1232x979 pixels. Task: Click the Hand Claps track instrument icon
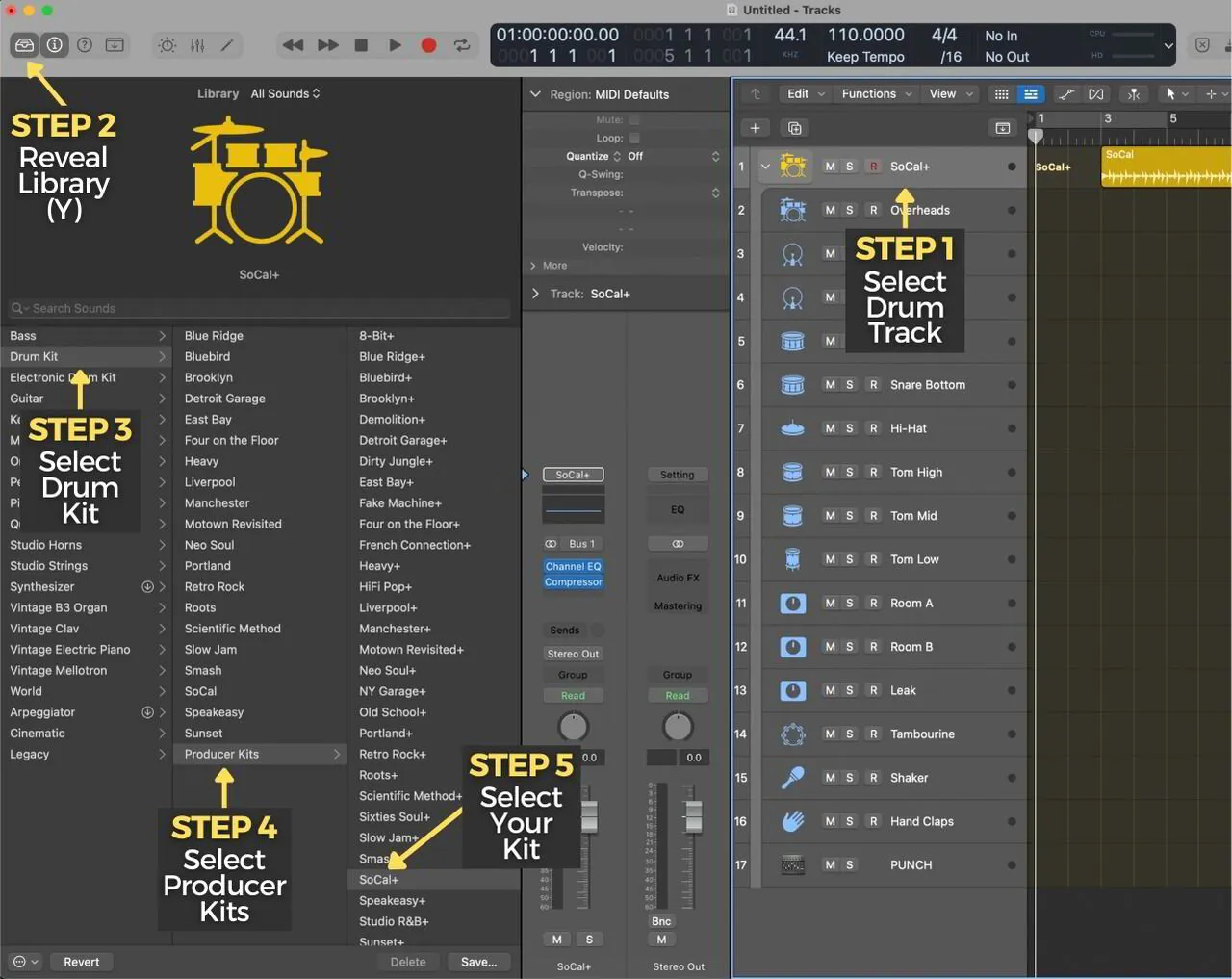pyautogui.click(x=791, y=820)
